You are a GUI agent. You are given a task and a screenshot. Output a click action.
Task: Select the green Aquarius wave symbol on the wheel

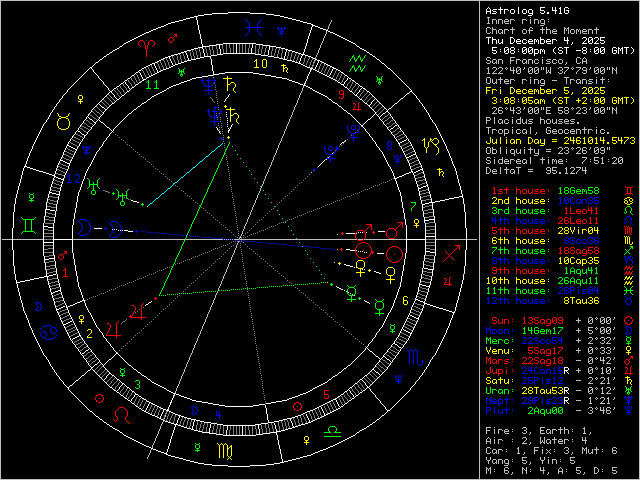[357, 62]
